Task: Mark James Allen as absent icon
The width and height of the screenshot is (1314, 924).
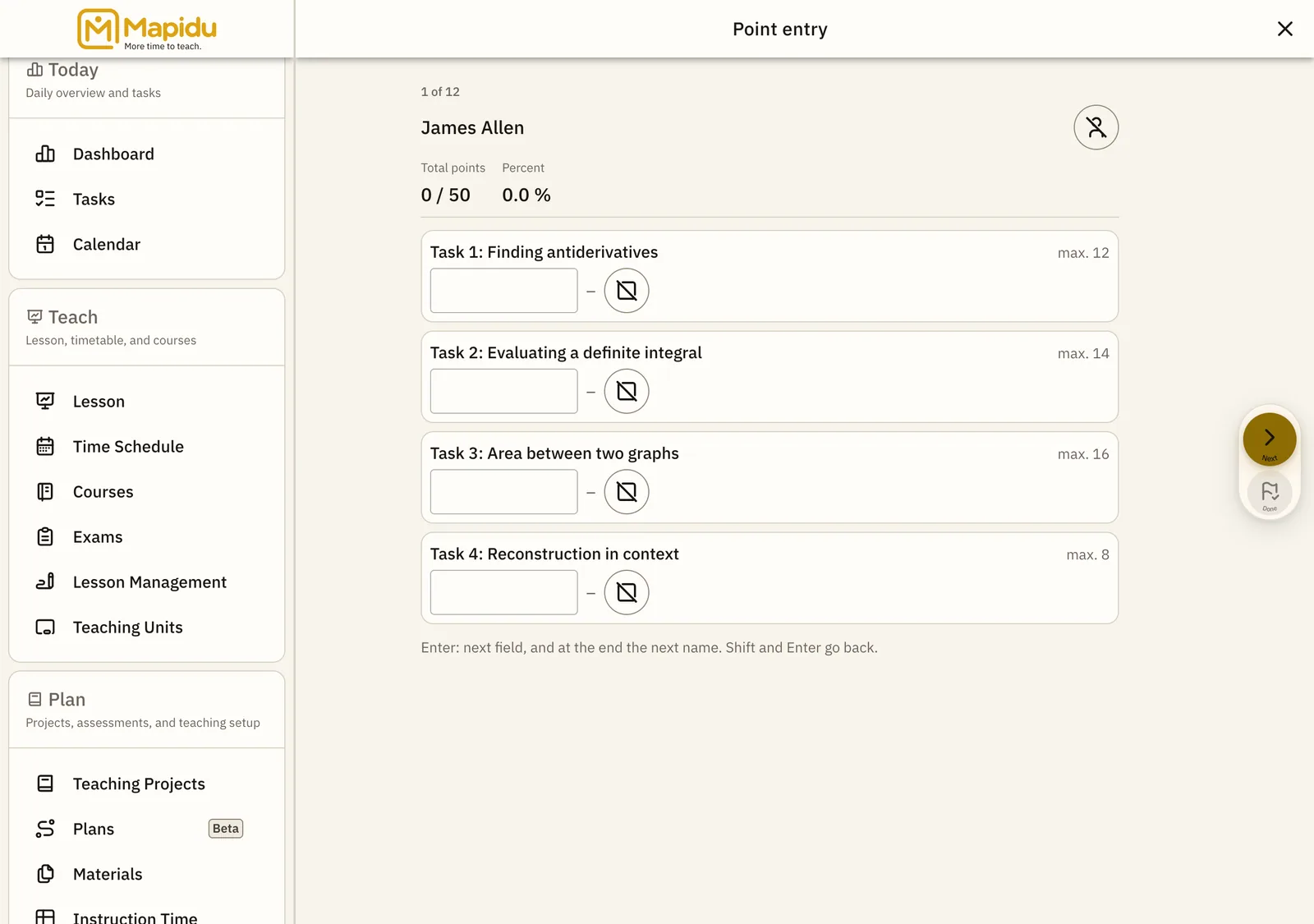Action: 1096,127
